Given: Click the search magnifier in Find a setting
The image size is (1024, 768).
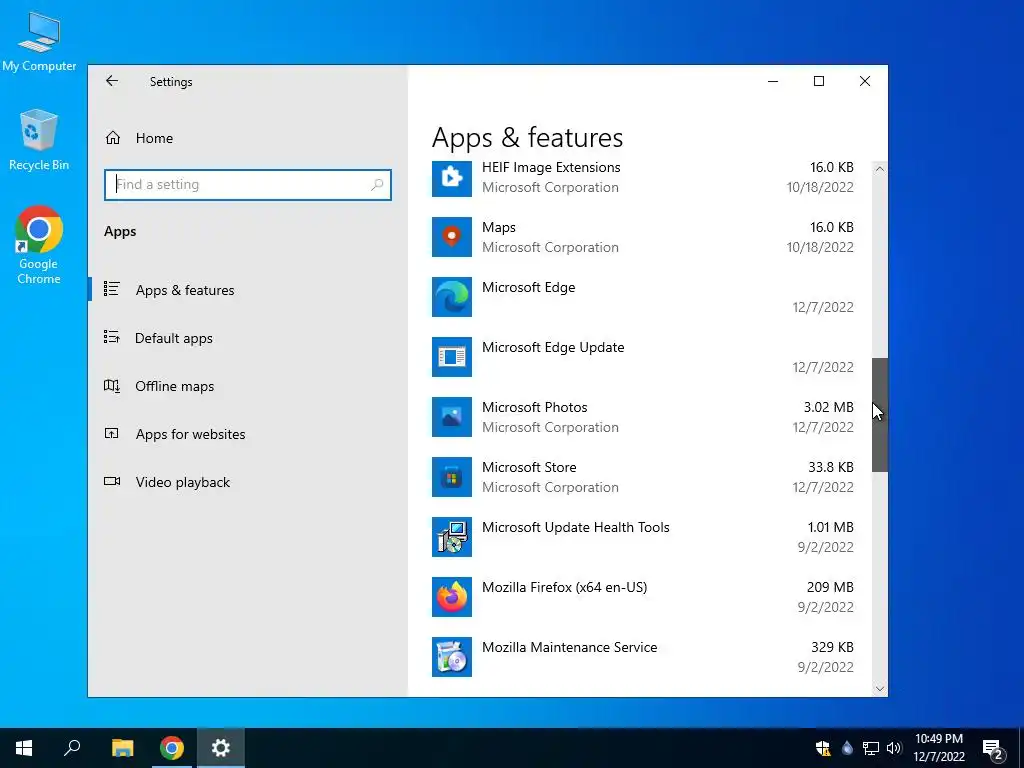Looking at the screenshot, I should coord(377,185).
